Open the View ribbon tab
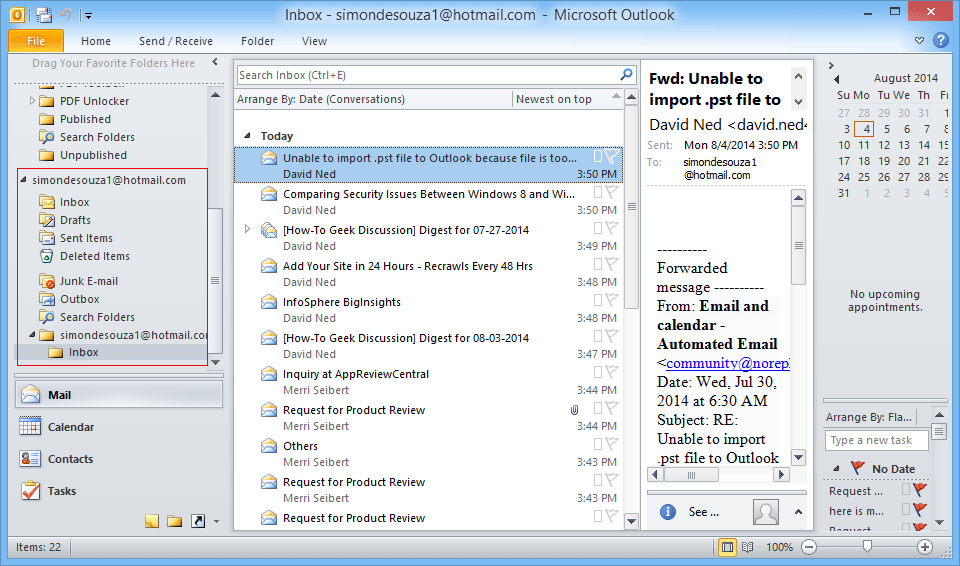 [314, 41]
